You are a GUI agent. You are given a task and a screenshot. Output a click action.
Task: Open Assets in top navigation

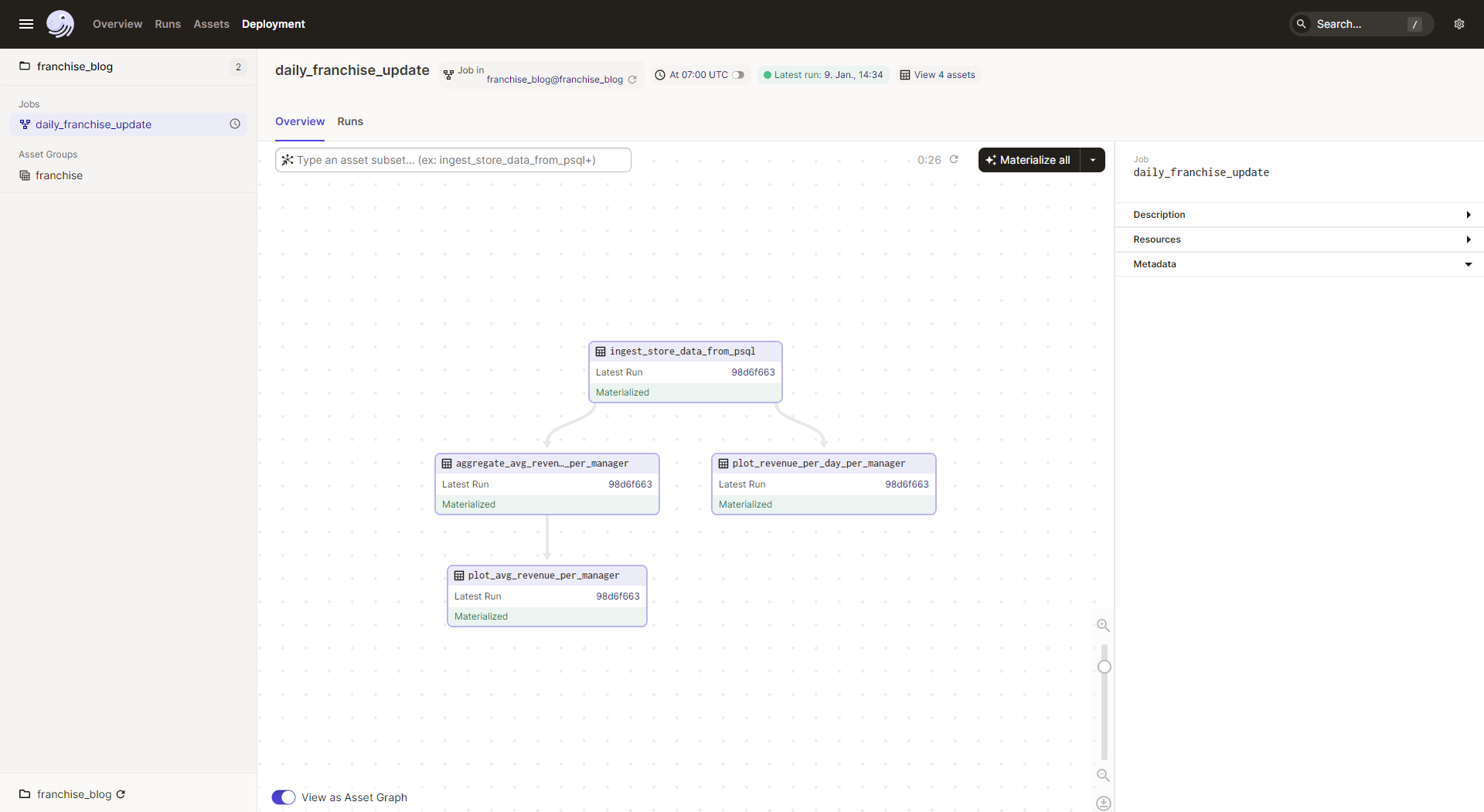[211, 24]
